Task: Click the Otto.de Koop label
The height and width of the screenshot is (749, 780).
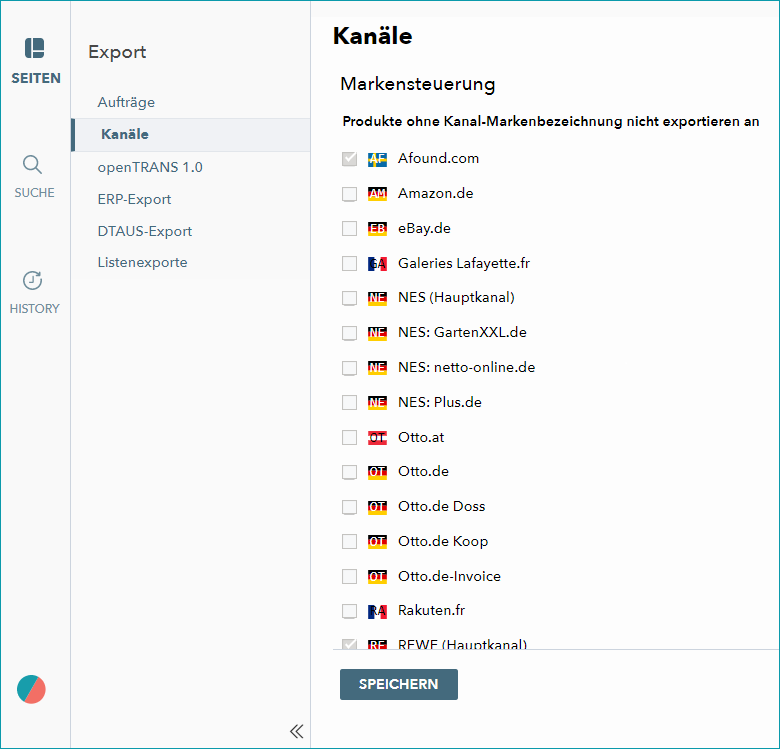Action: [x=443, y=541]
